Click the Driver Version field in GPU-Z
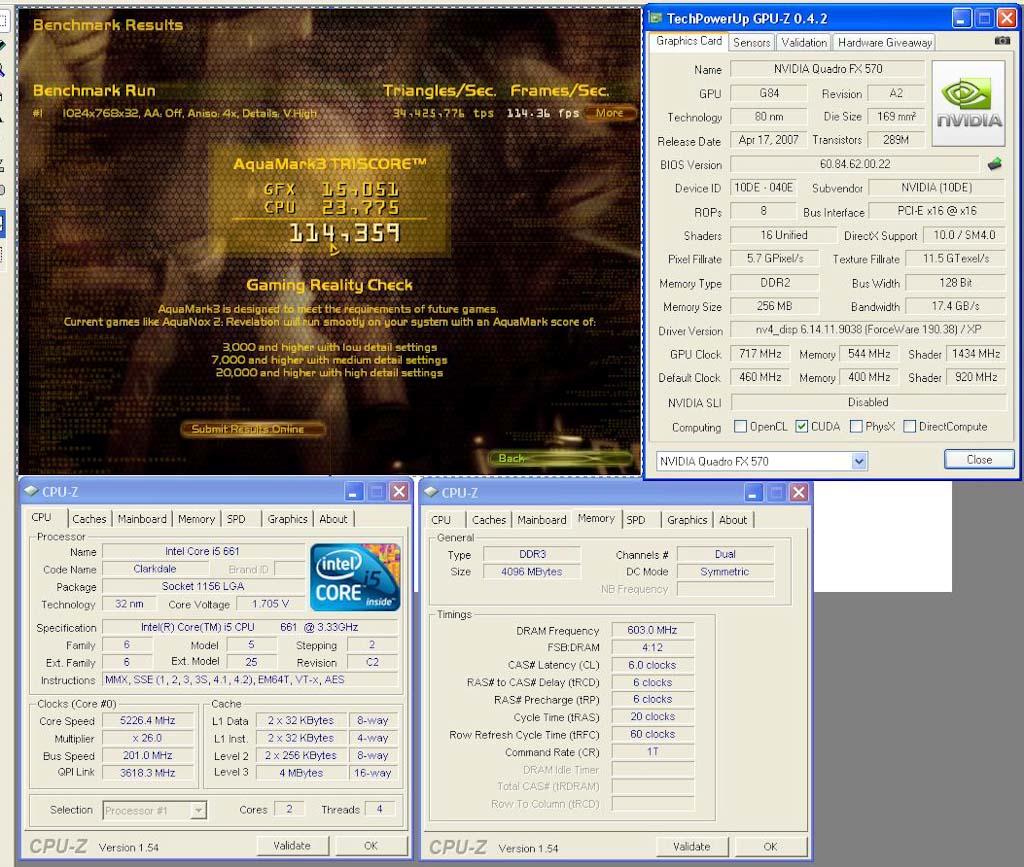Image resolution: width=1024 pixels, height=867 pixels. point(868,330)
